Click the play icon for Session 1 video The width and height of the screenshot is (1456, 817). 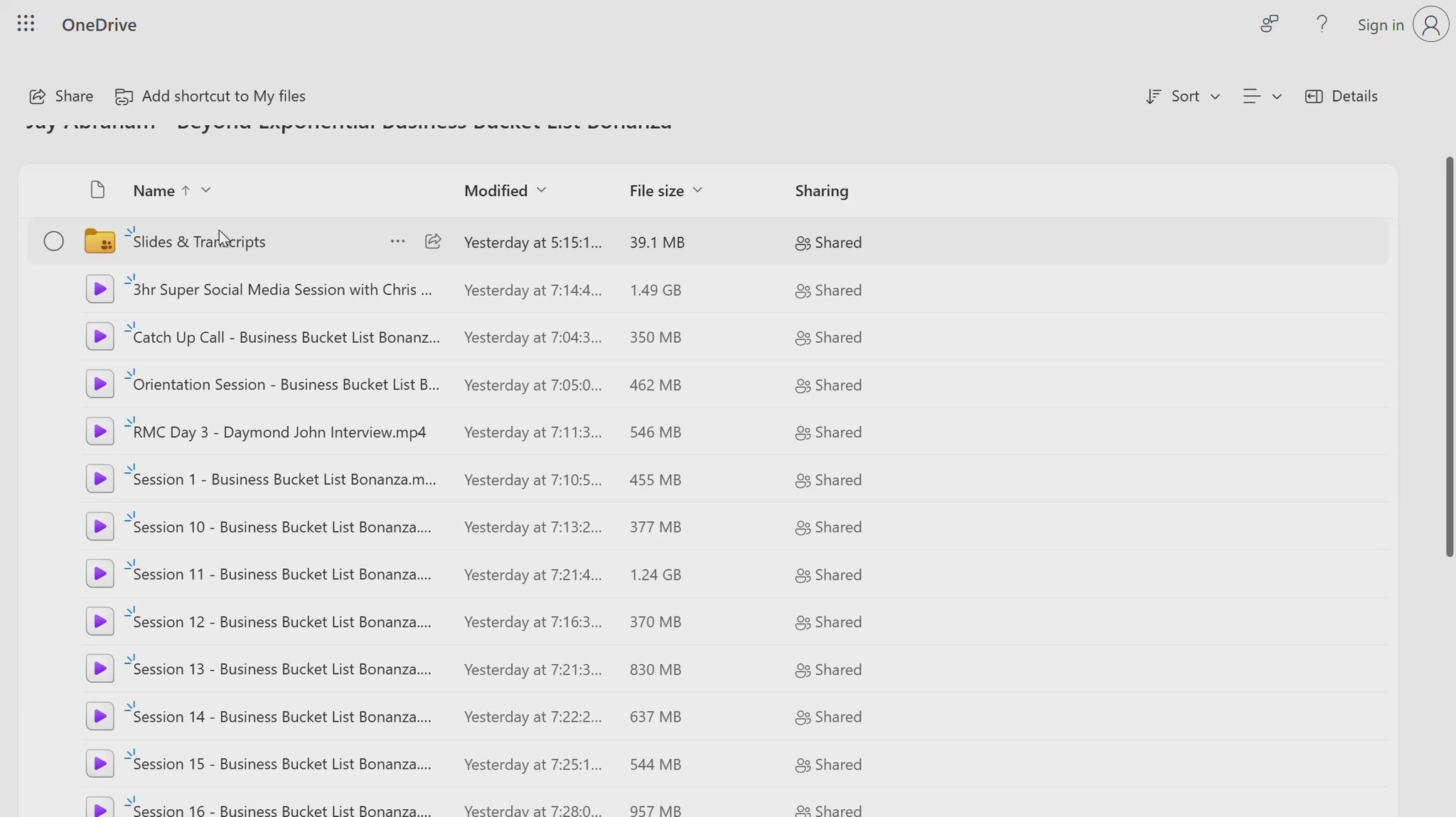point(100,478)
